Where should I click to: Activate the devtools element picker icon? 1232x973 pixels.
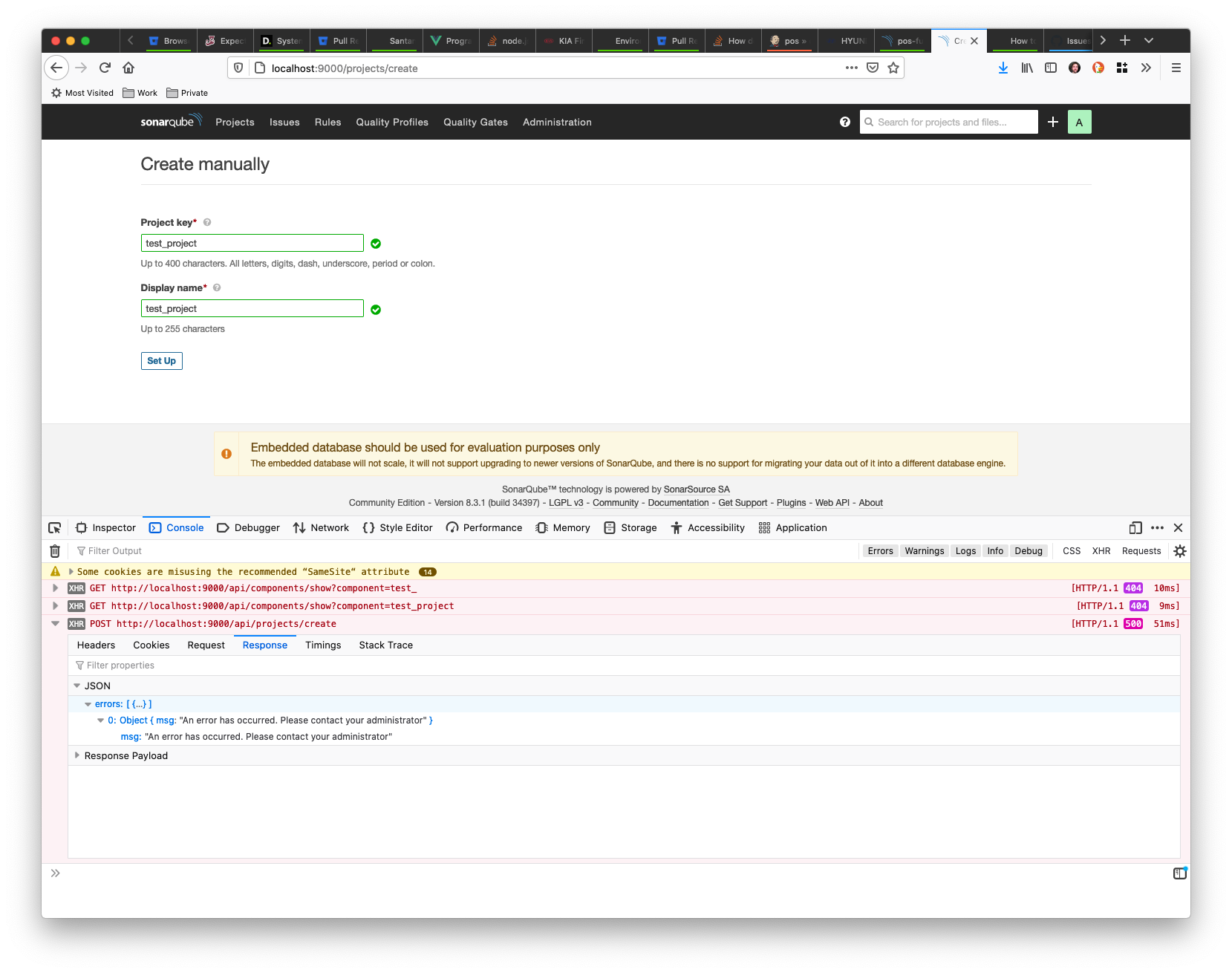tap(55, 528)
